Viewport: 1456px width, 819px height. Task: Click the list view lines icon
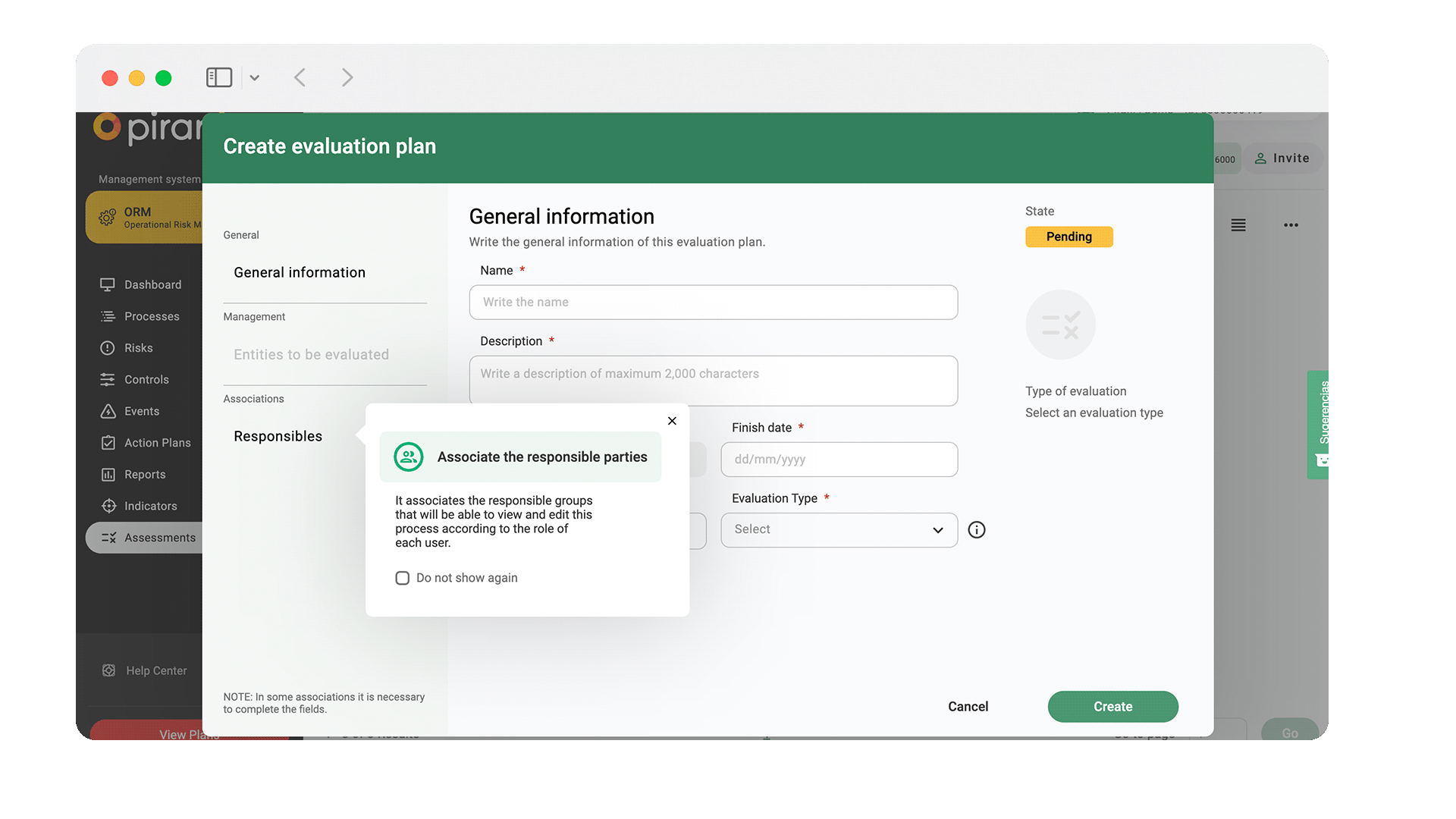(1238, 225)
